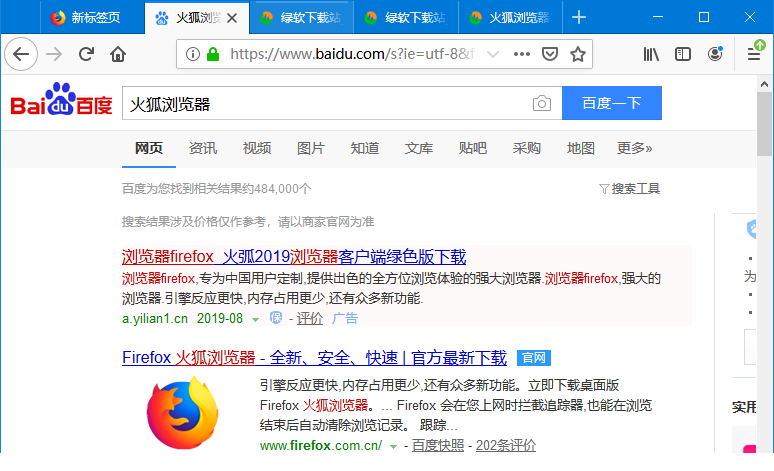This screenshot has height=471, width=774.
Task: Click the vertical scrollbar thumb
Action: [765, 123]
